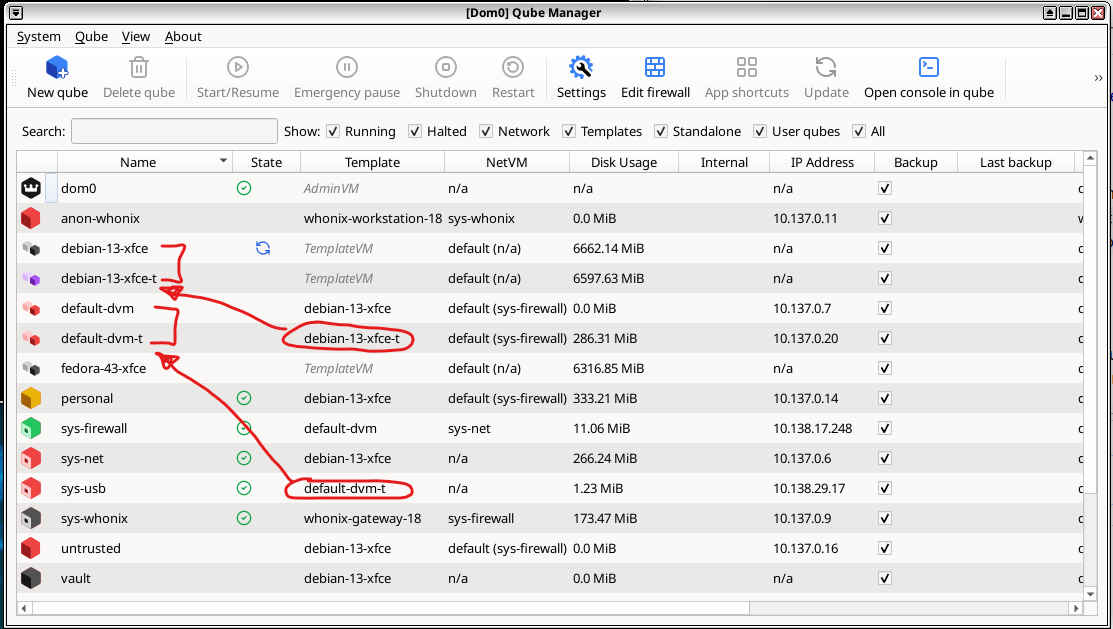Click the Emergency pause icon
This screenshot has height=629, width=1113.
[x=346, y=67]
